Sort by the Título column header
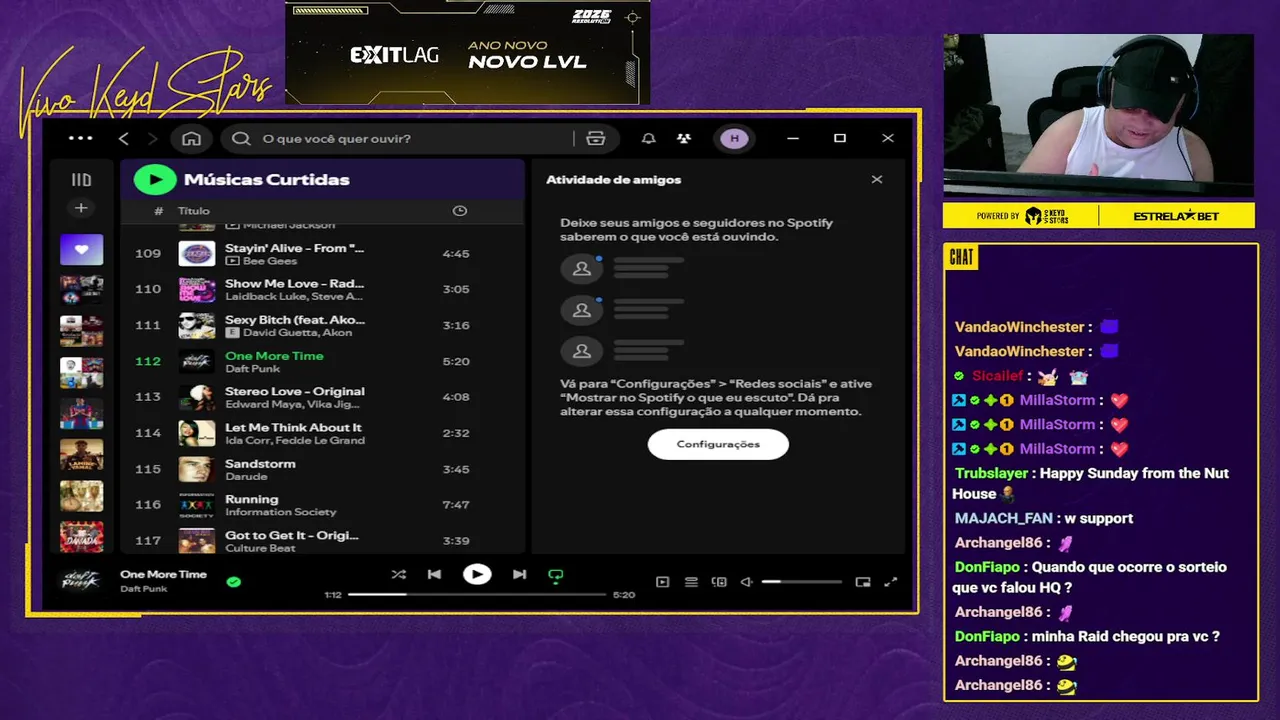This screenshot has width=1280, height=720. [194, 211]
